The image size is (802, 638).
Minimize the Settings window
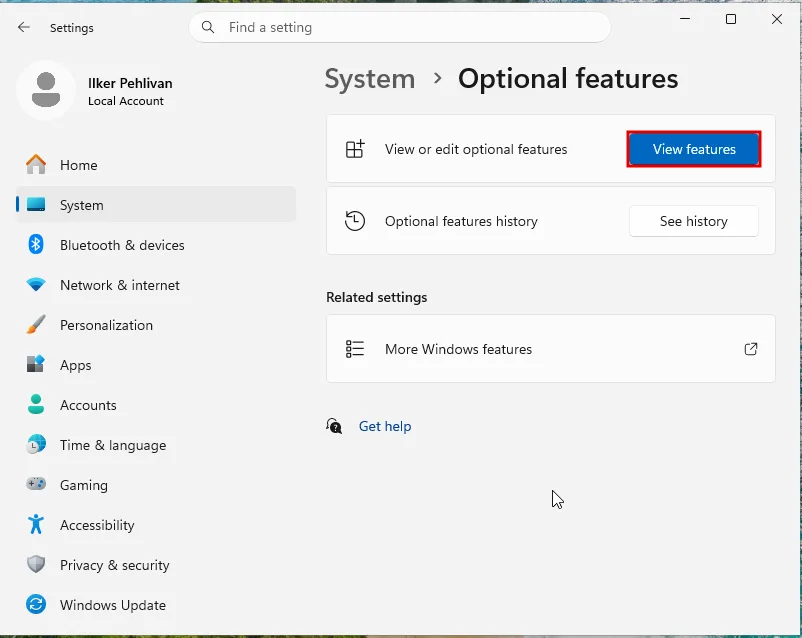[x=685, y=19]
